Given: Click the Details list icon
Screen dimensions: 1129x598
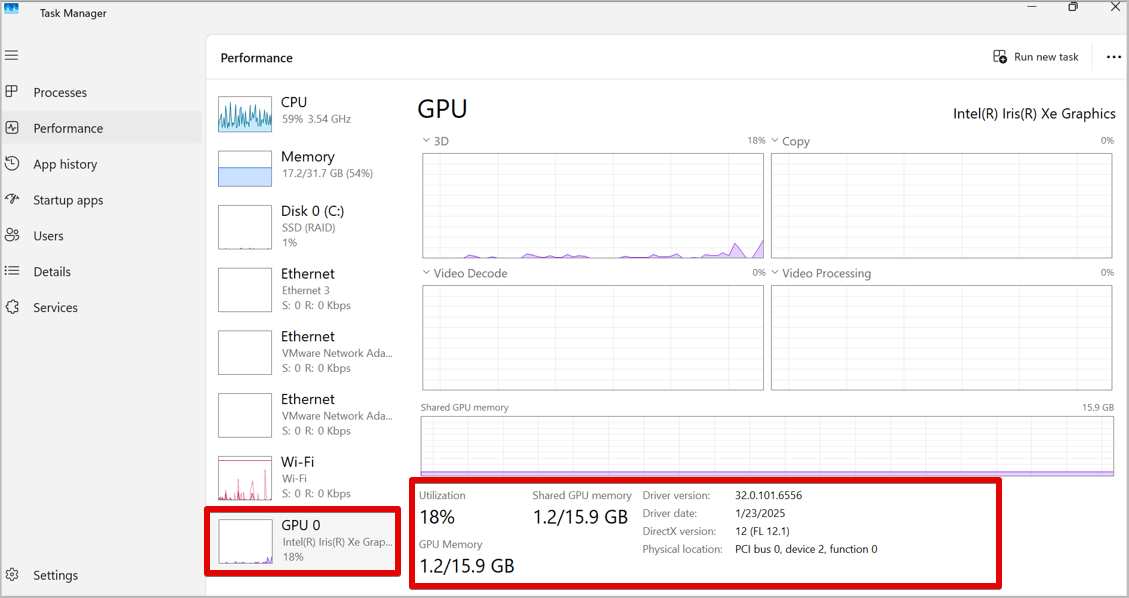Looking at the screenshot, I should [x=12, y=271].
